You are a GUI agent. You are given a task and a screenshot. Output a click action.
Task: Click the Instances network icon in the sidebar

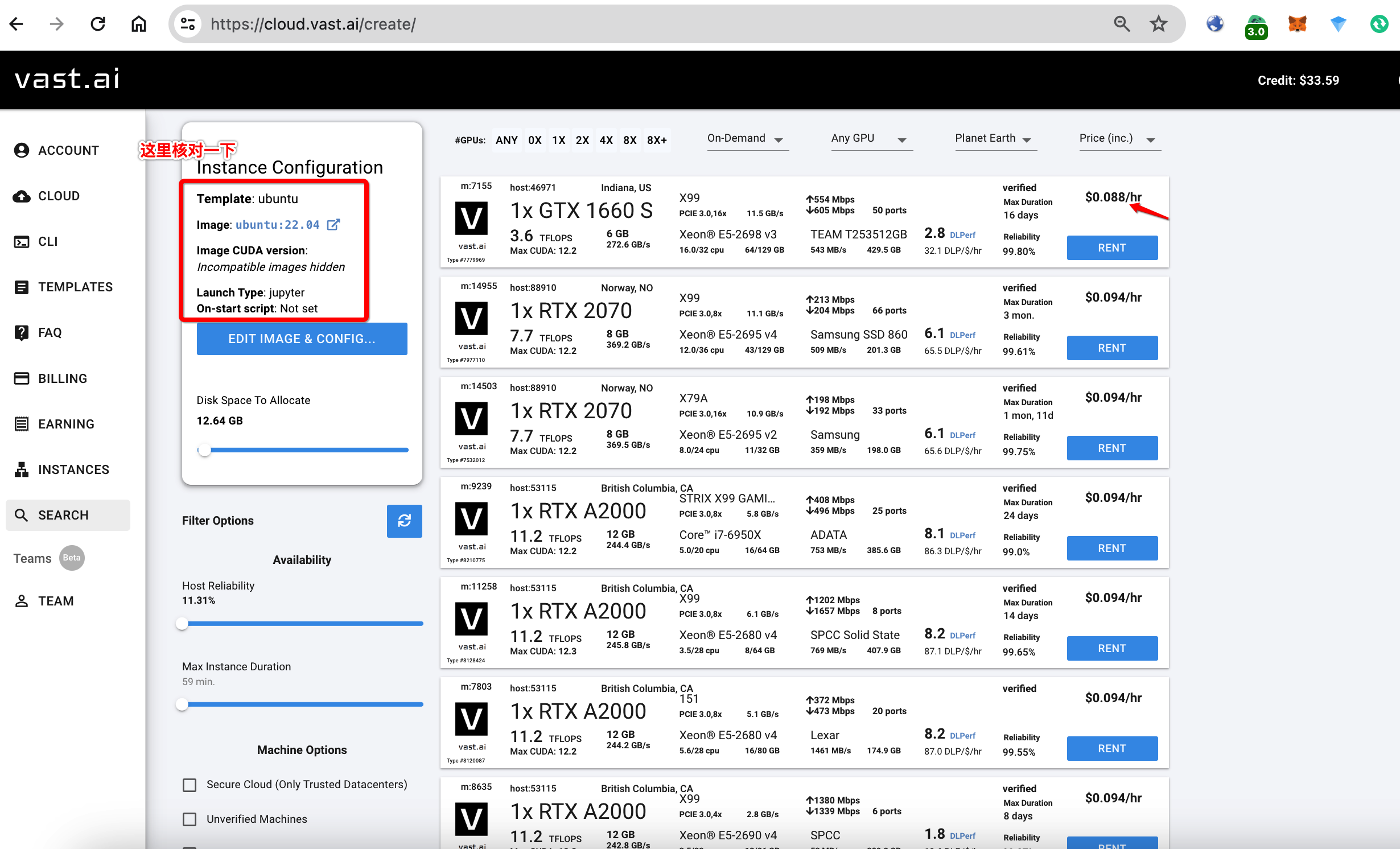[22, 469]
